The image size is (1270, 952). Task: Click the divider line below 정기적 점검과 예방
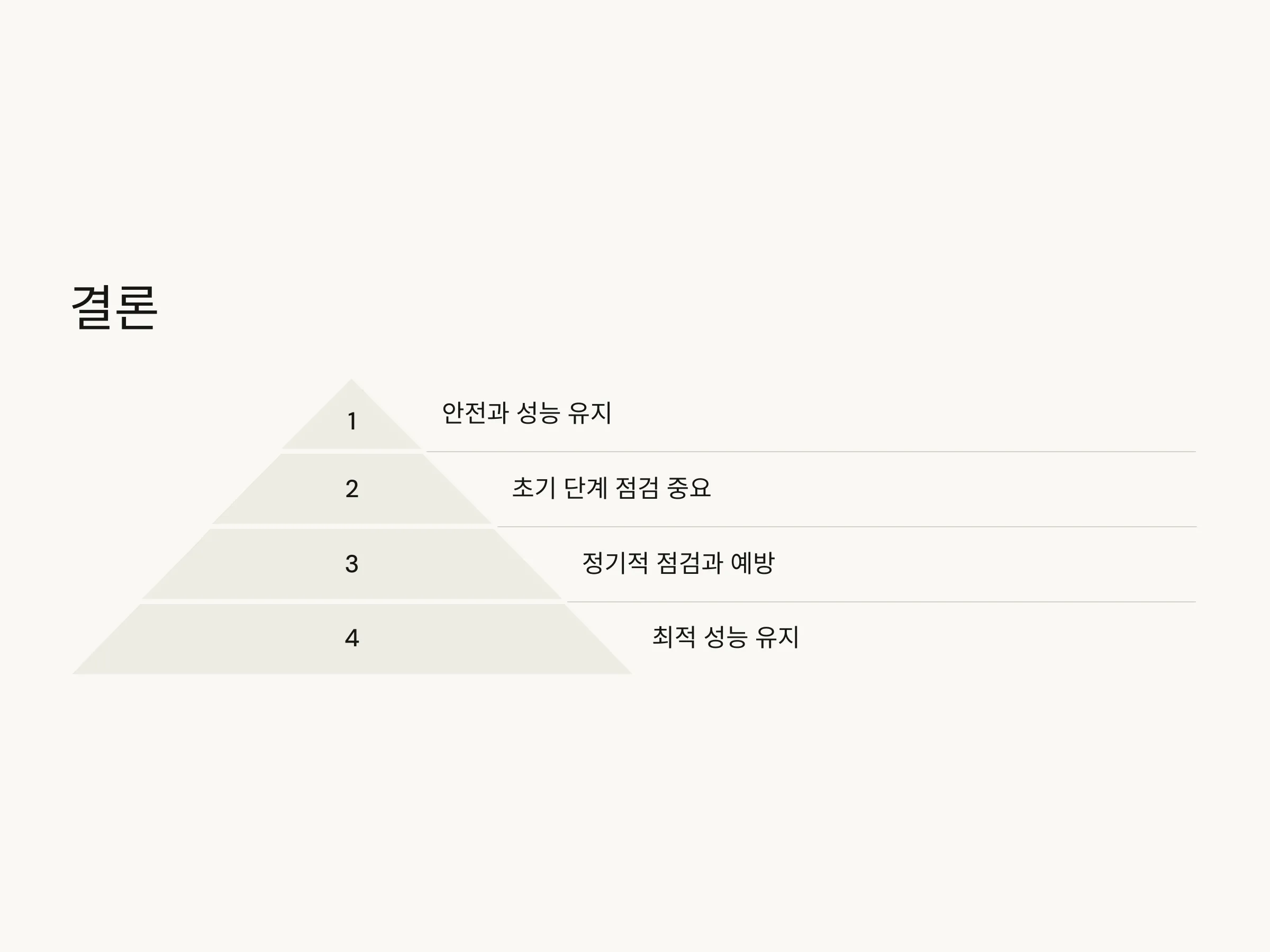[881, 602]
